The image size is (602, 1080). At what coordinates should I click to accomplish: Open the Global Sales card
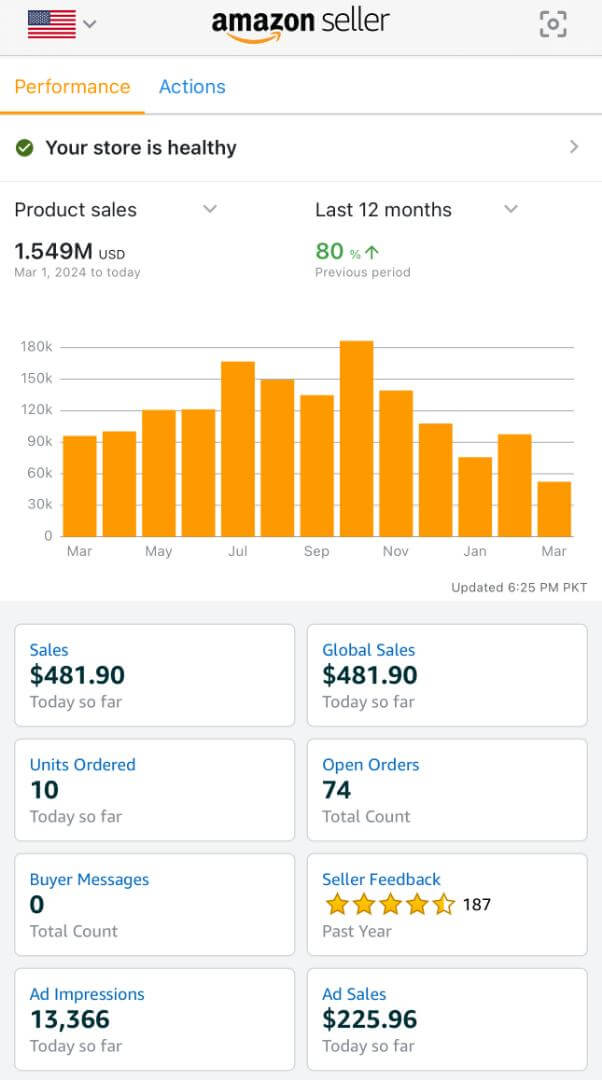click(446, 675)
